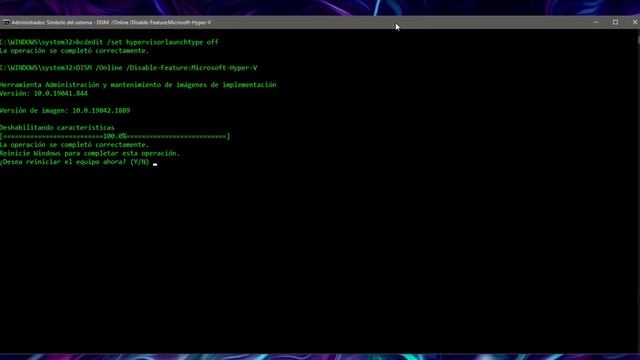
Task: Click the Command Prompt title bar text
Action: tap(111, 22)
